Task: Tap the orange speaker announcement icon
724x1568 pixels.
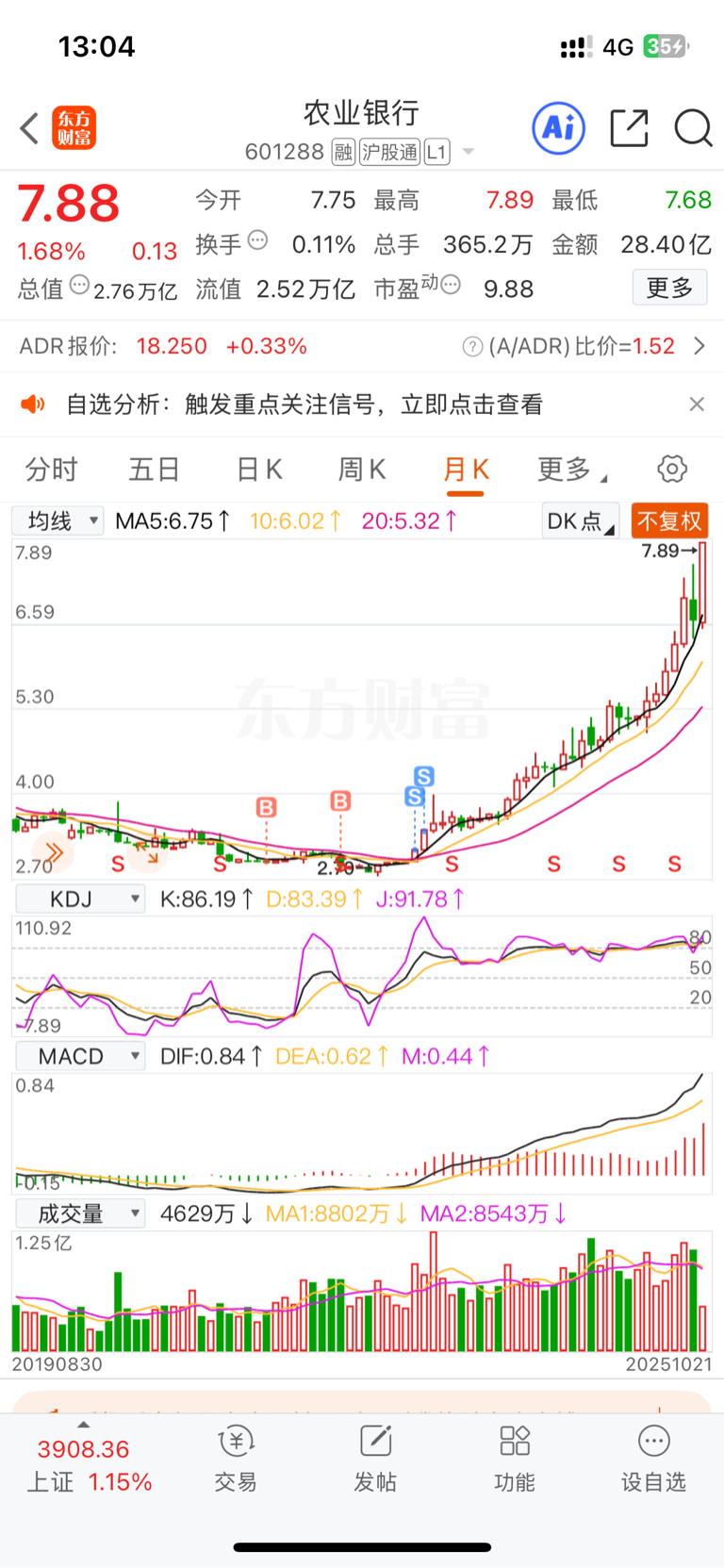Action: (x=33, y=404)
